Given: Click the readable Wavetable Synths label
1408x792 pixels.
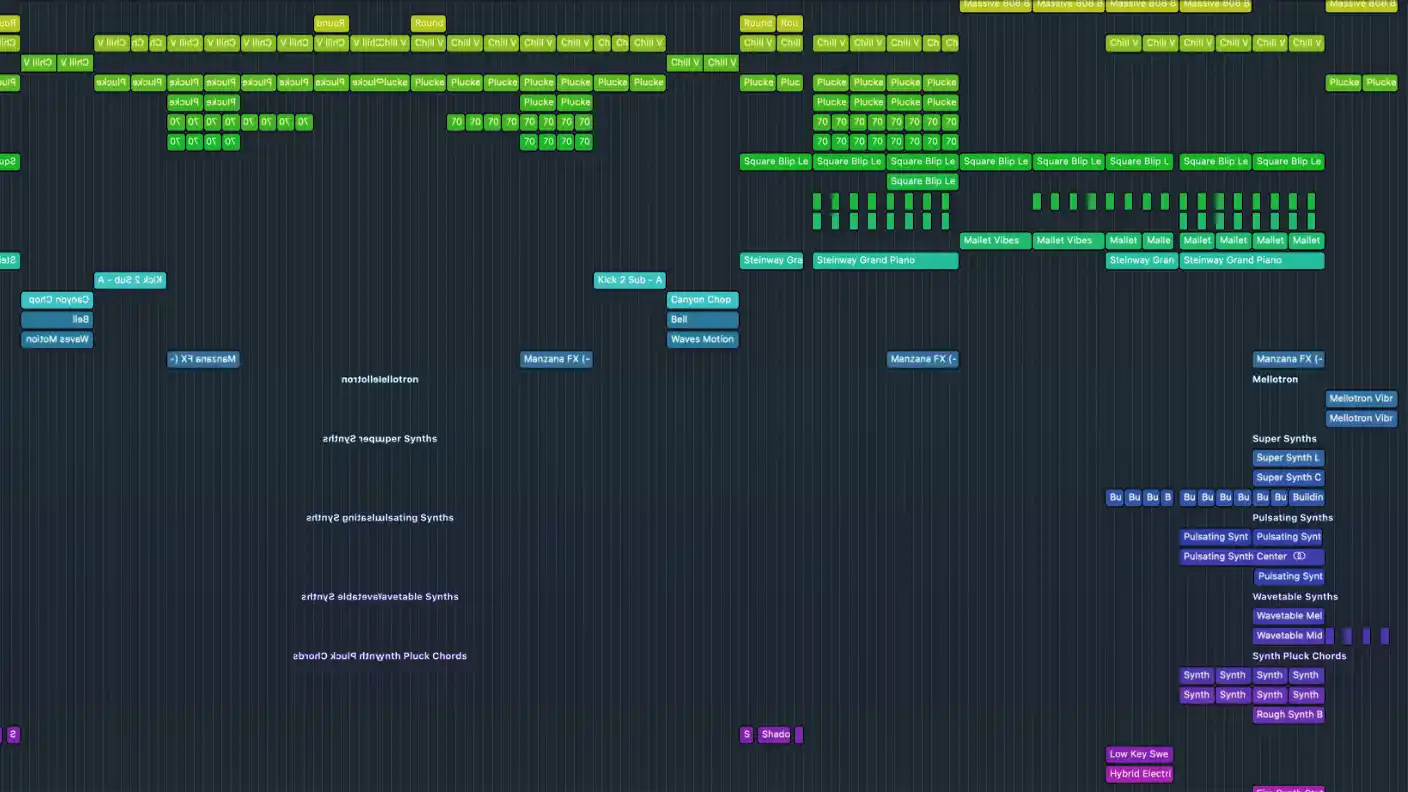Looking at the screenshot, I should [x=1295, y=596].
